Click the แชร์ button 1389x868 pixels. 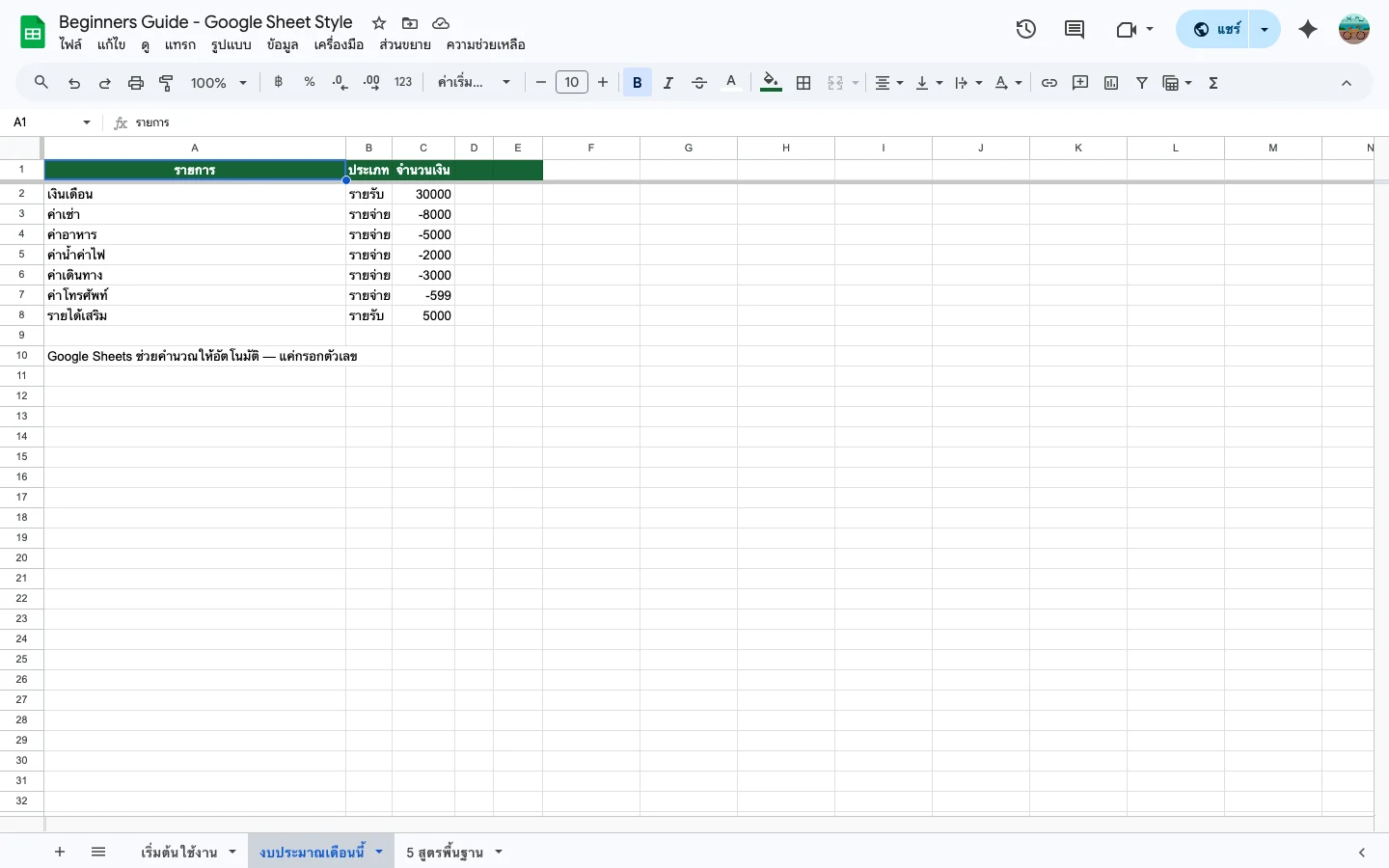click(x=1217, y=29)
